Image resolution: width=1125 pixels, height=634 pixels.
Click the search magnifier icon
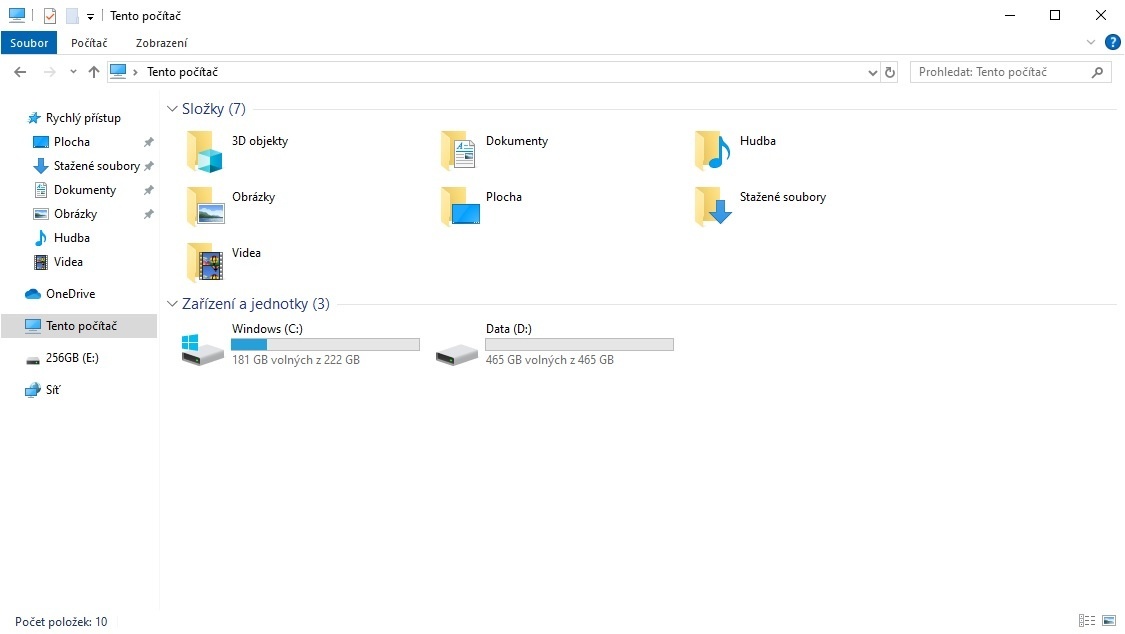(x=1097, y=72)
